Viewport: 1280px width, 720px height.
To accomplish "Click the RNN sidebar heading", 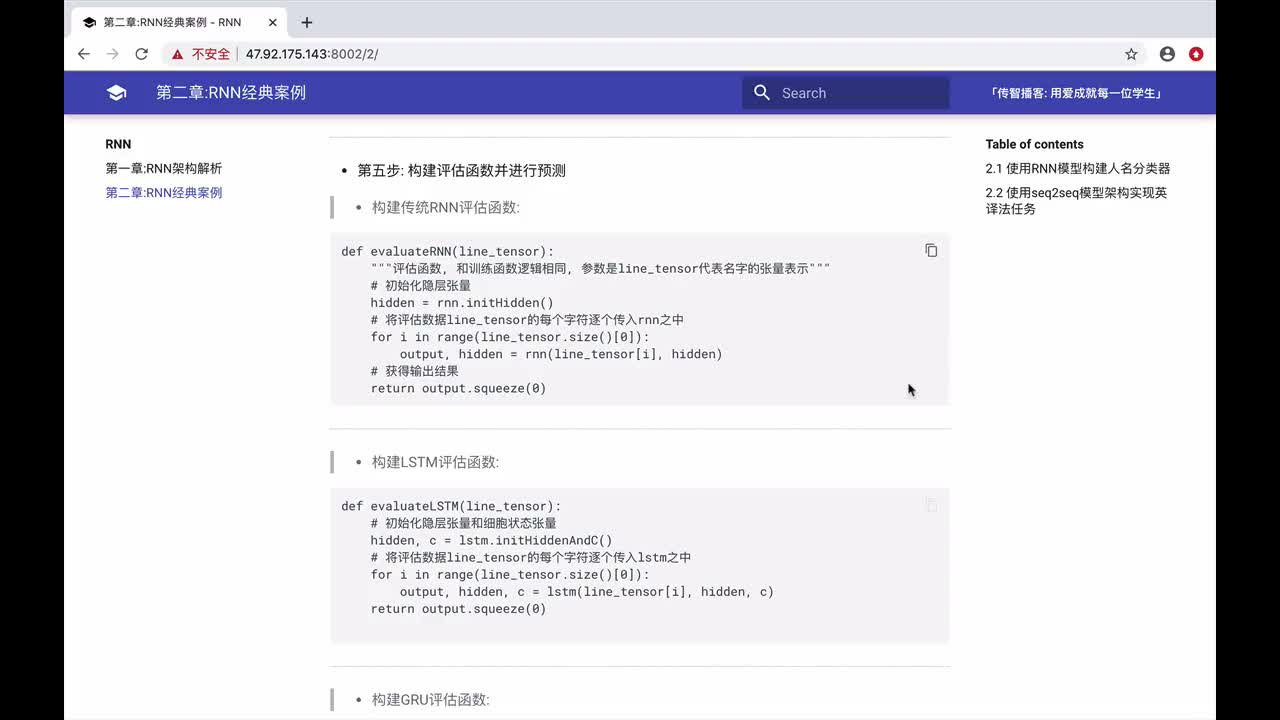I will (x=118, y=144).
